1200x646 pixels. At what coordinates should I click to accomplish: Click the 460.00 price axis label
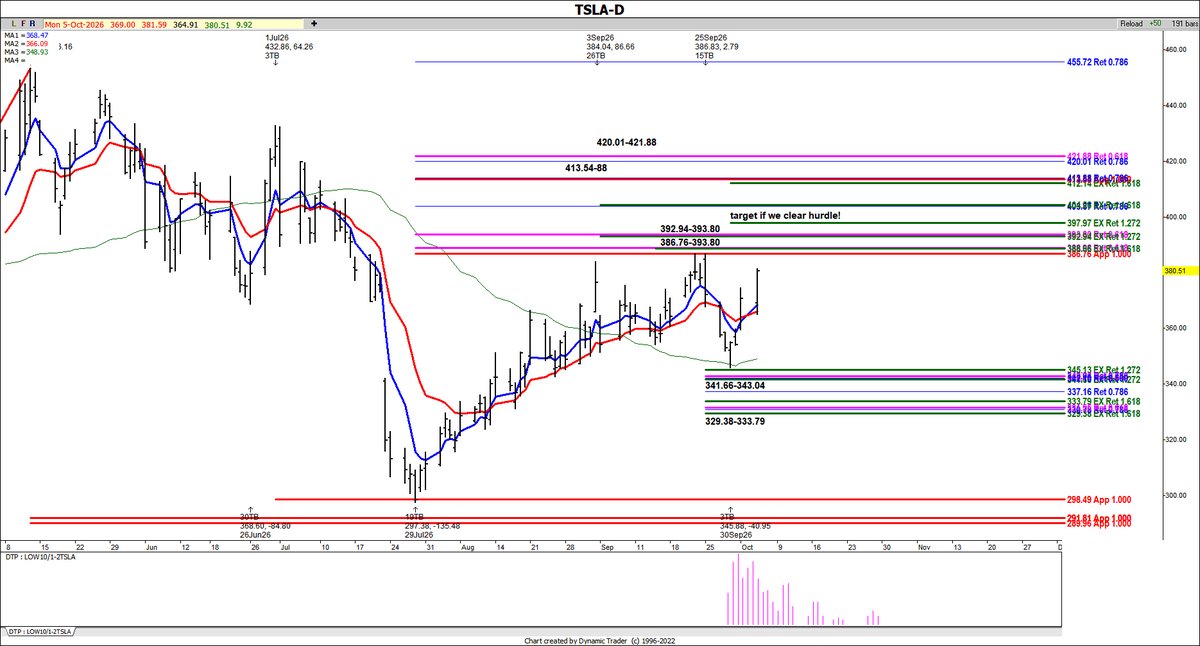[x=1174, y=49]
